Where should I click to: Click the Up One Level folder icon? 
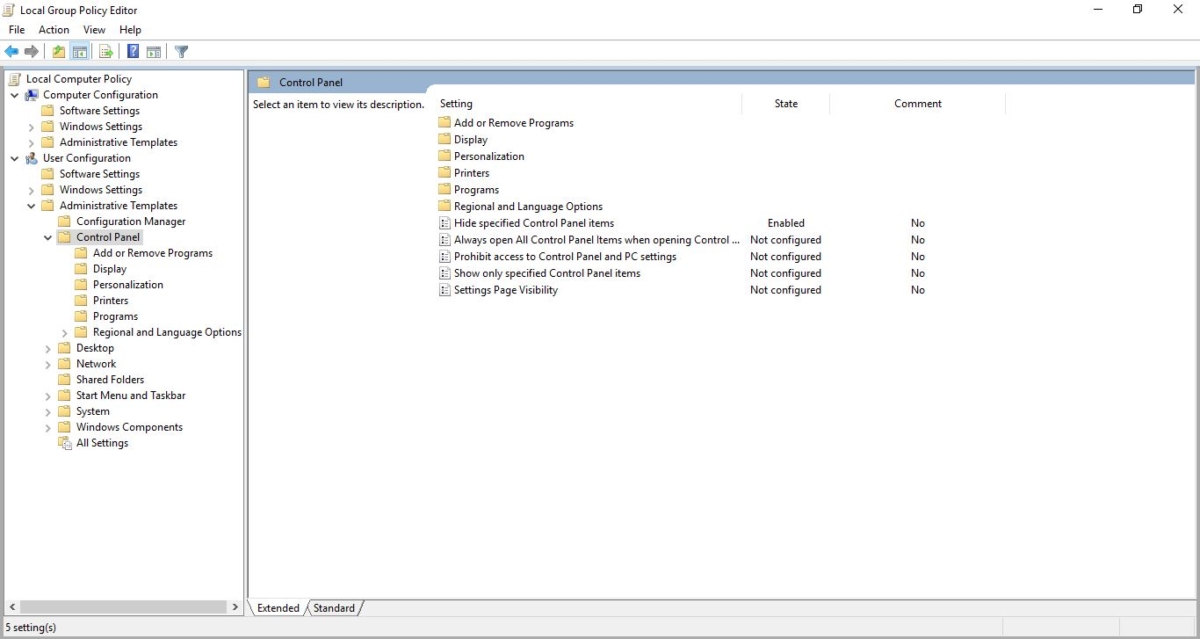[59, 51]
